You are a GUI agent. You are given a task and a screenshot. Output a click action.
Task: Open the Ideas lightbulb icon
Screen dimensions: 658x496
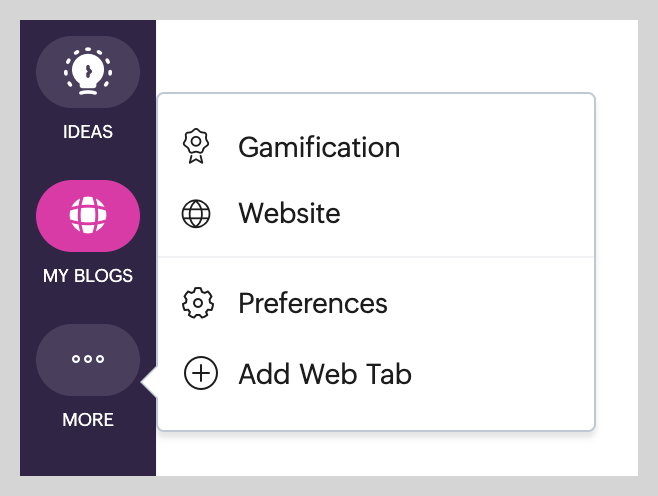pyautogui.click(x=88, y=72)
